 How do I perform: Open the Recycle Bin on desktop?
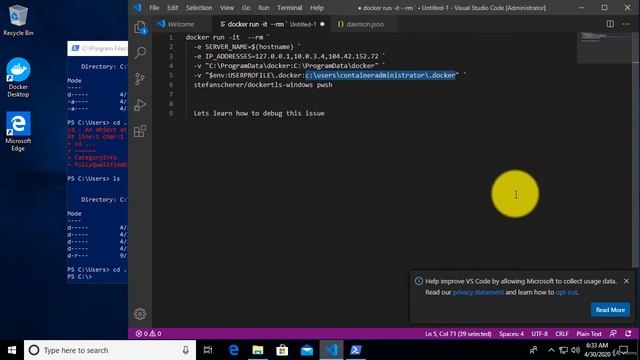tap(18, 20)
